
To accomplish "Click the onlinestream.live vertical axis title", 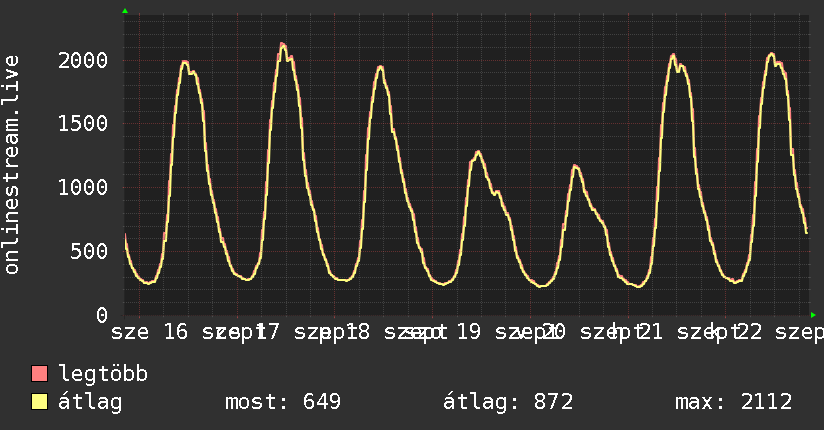I will click(x=11, y=165).
